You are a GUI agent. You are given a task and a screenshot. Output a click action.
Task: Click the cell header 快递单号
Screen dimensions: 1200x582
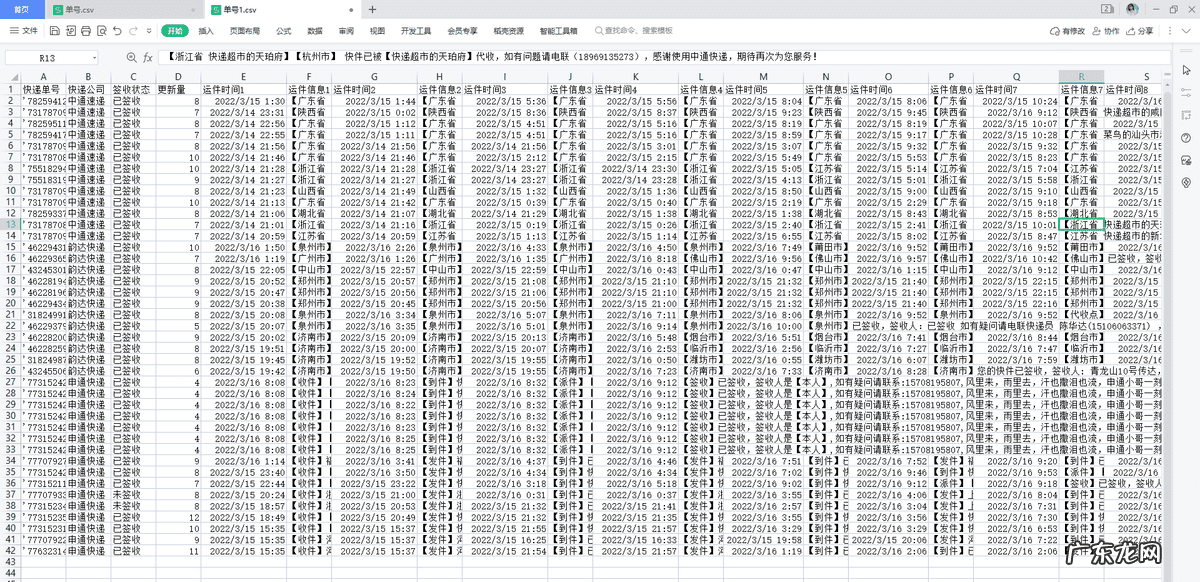(44, 89)
